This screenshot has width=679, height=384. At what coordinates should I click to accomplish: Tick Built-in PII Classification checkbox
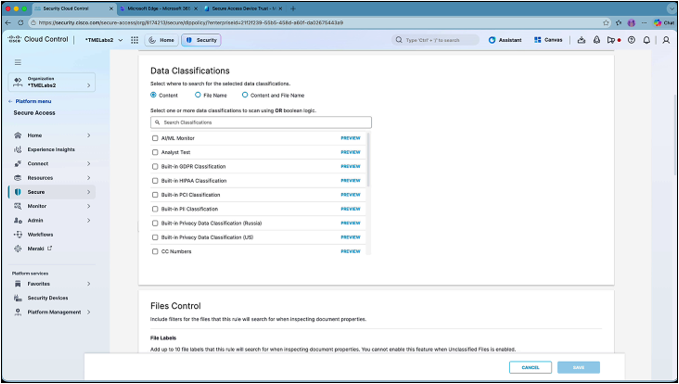coord(155,209)
